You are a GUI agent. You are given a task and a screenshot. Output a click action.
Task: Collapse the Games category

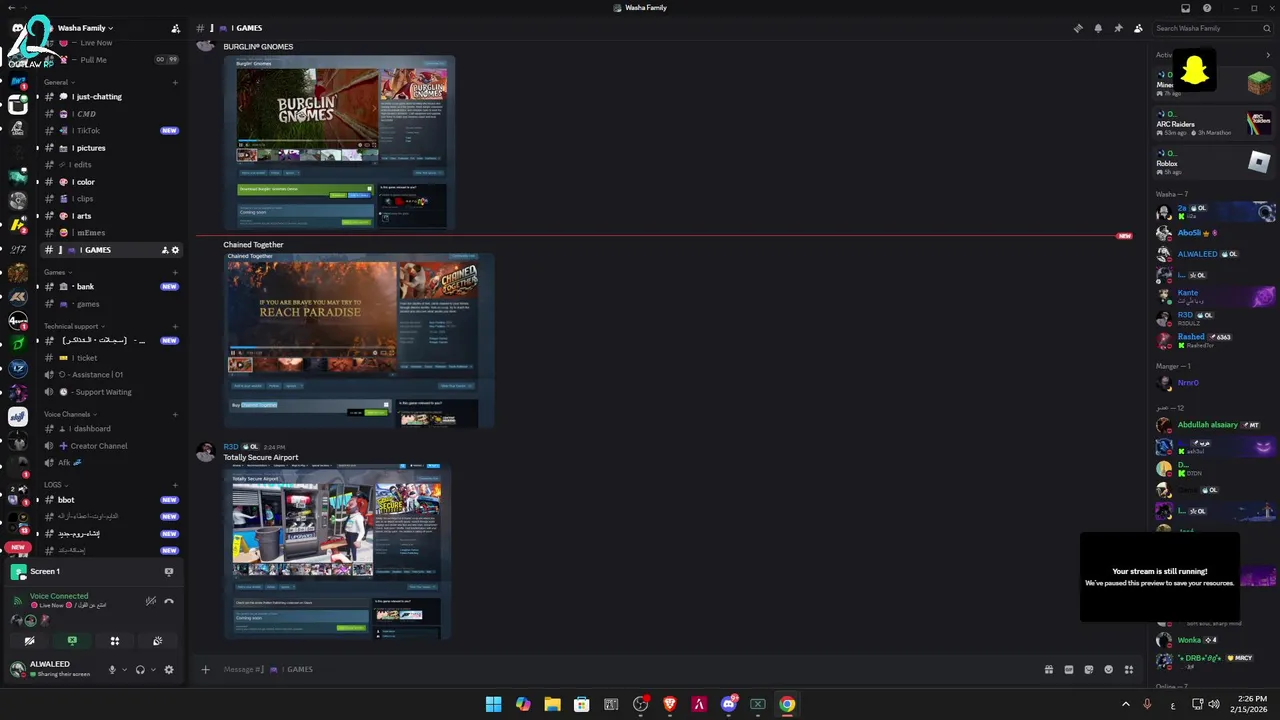coord(57,272)
